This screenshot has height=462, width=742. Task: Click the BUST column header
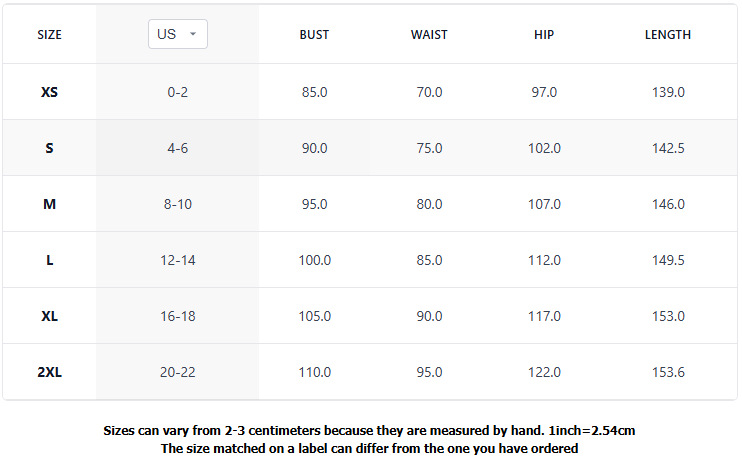point(314,35)
